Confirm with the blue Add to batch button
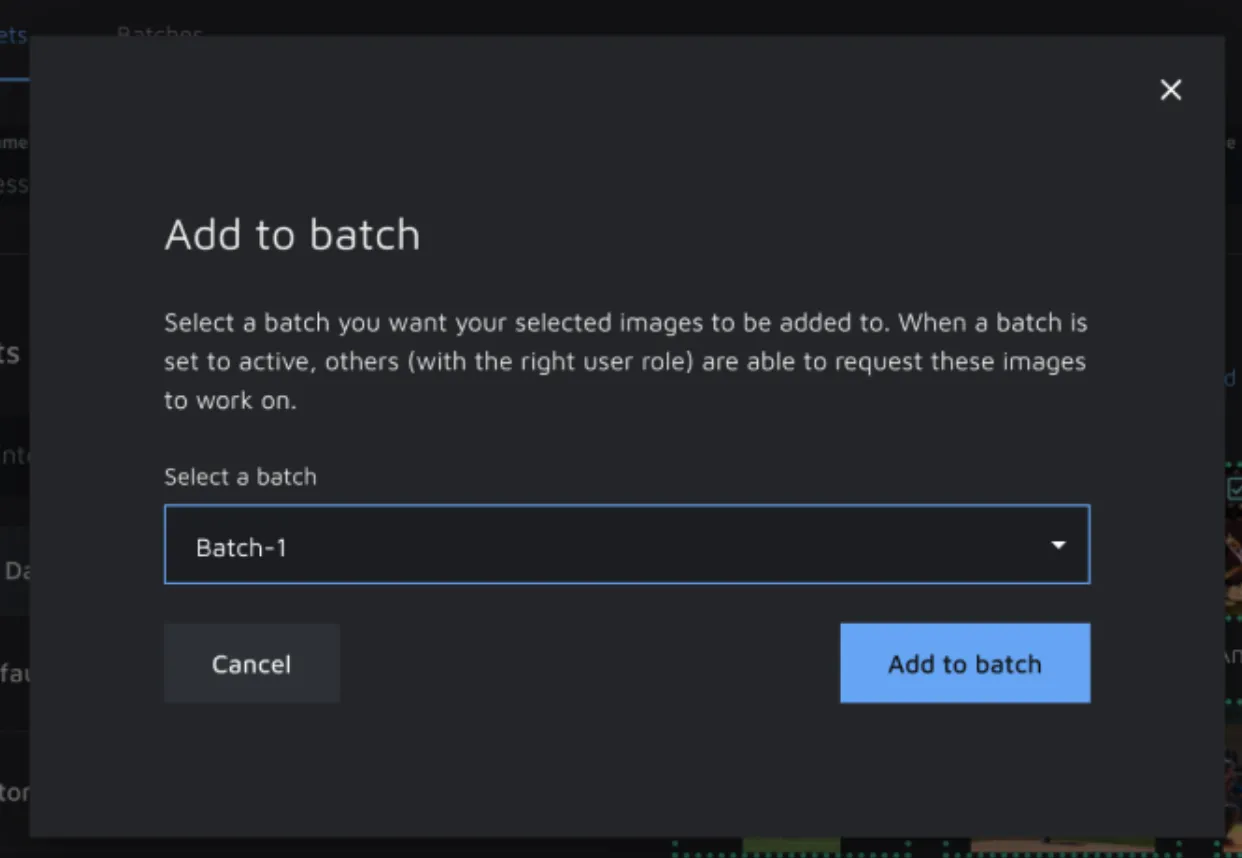Screen dimensions: 1242x858 964,664
